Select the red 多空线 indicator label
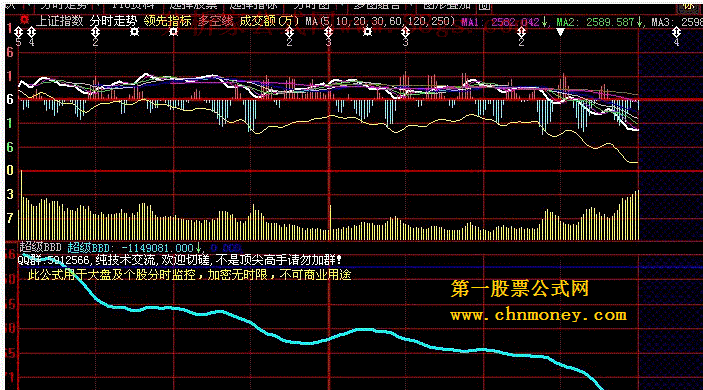The width and height of the screenshot is (703, 390). (x=216, y=21)
